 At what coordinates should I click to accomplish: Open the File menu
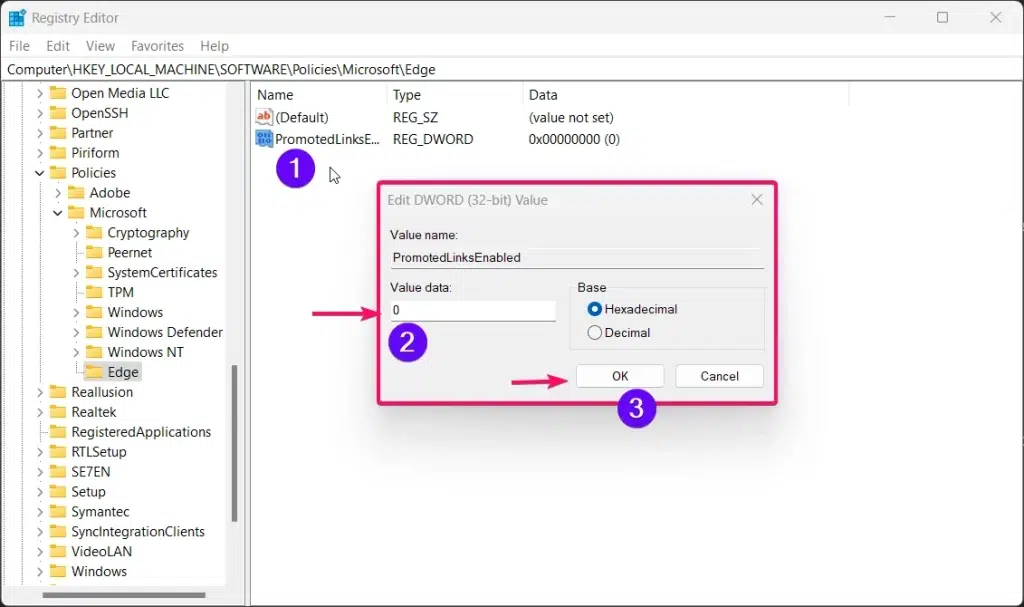point(19,46)
